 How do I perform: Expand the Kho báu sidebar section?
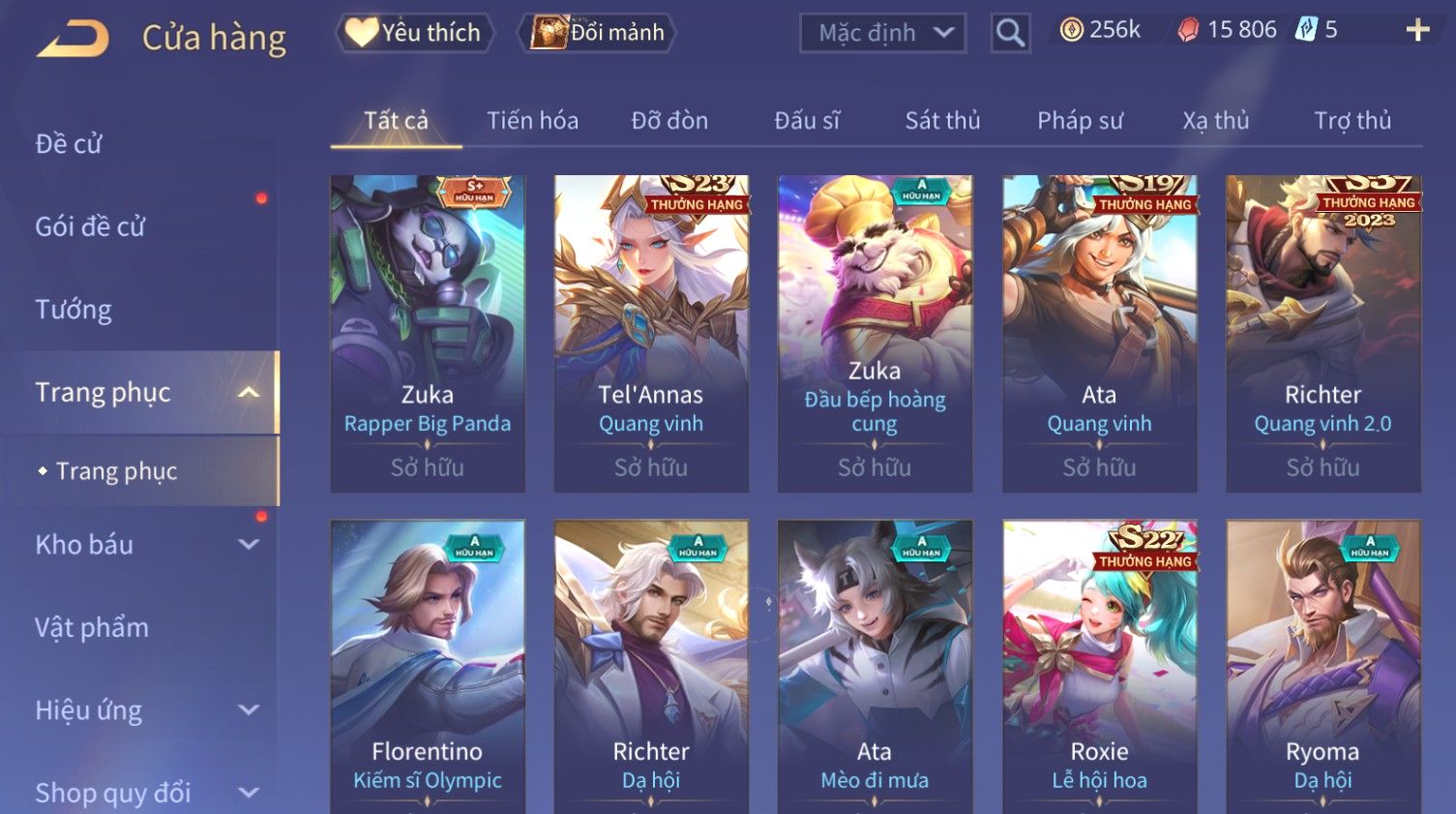[249, 544]
